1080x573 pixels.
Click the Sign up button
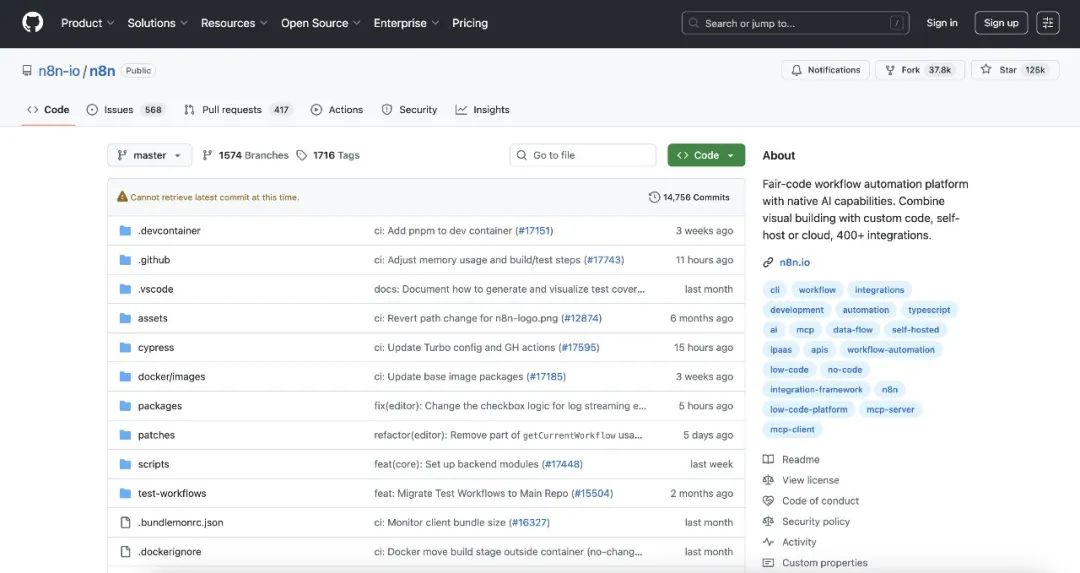pyautogui.click(x=1000, y=23)
